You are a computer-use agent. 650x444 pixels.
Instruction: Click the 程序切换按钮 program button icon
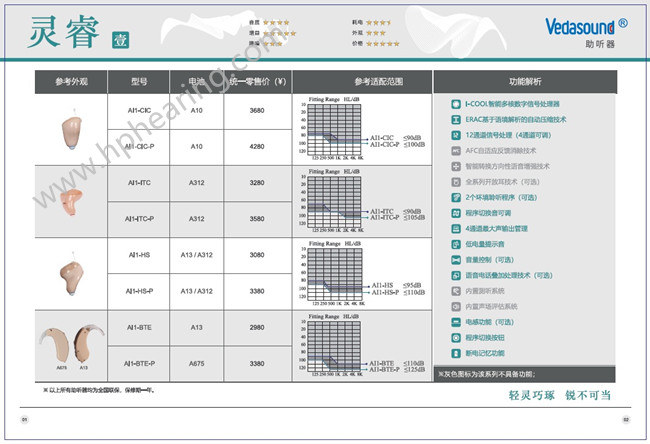[x=456, y=338]
